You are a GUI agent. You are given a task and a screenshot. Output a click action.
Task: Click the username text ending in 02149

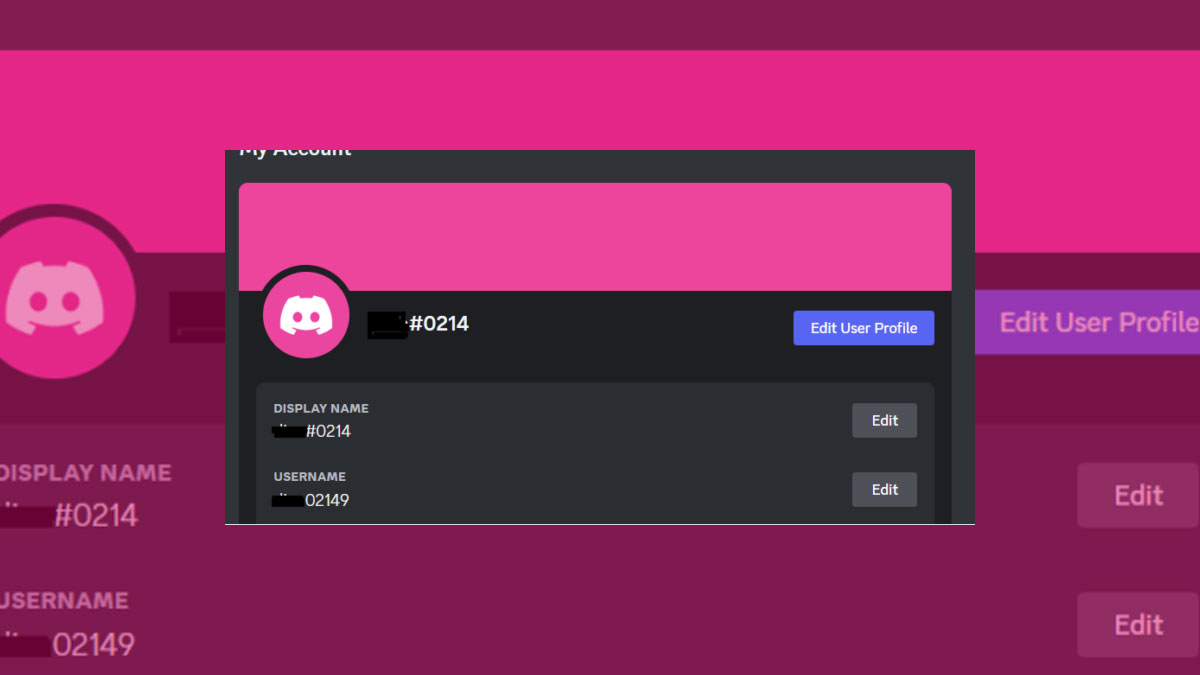310,500
